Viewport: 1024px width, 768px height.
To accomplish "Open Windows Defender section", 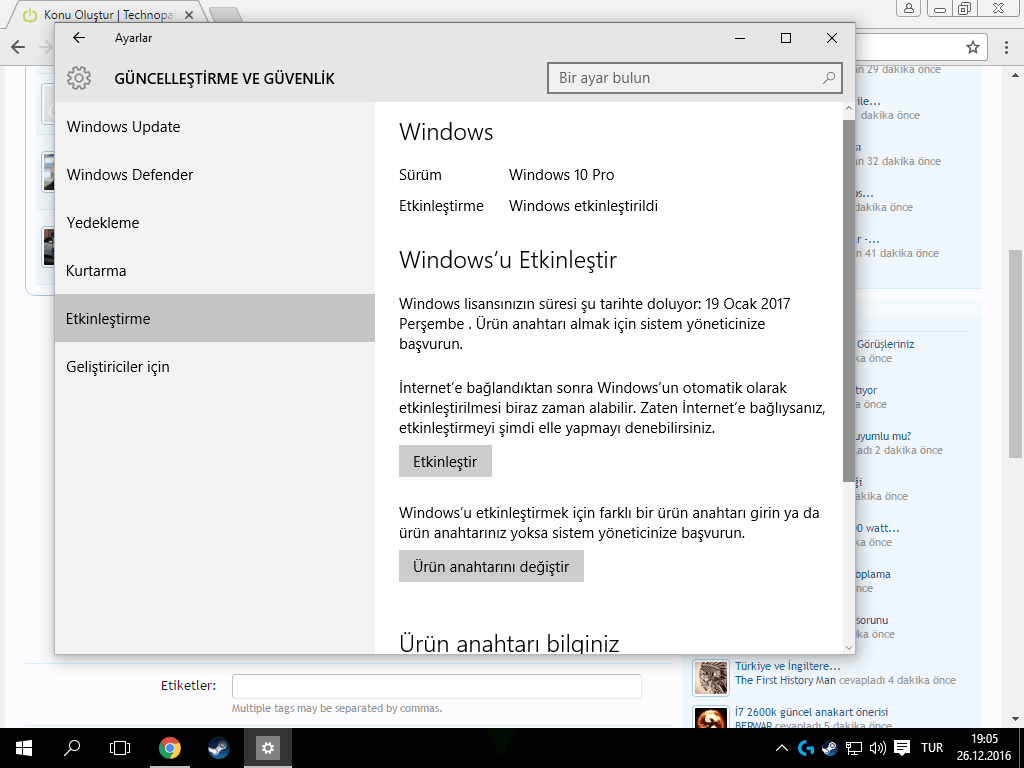I will point(215,174).
